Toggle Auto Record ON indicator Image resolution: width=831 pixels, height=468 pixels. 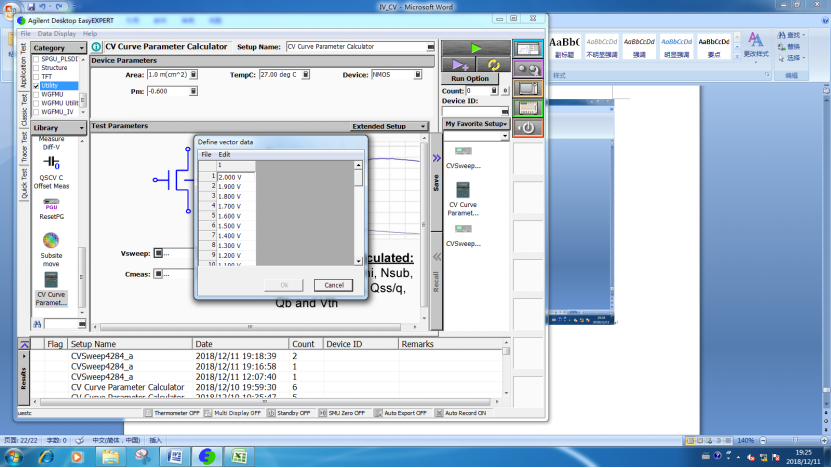point(461,413)
